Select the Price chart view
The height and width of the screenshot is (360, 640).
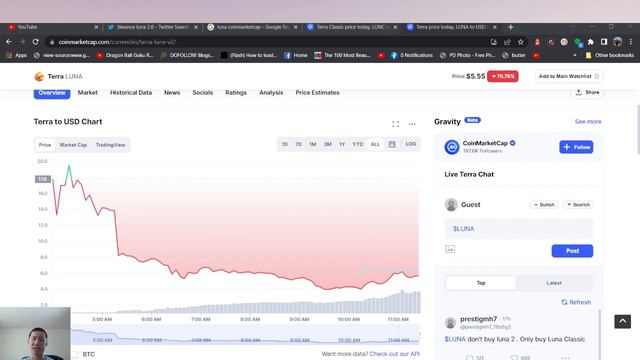(45, 145)
